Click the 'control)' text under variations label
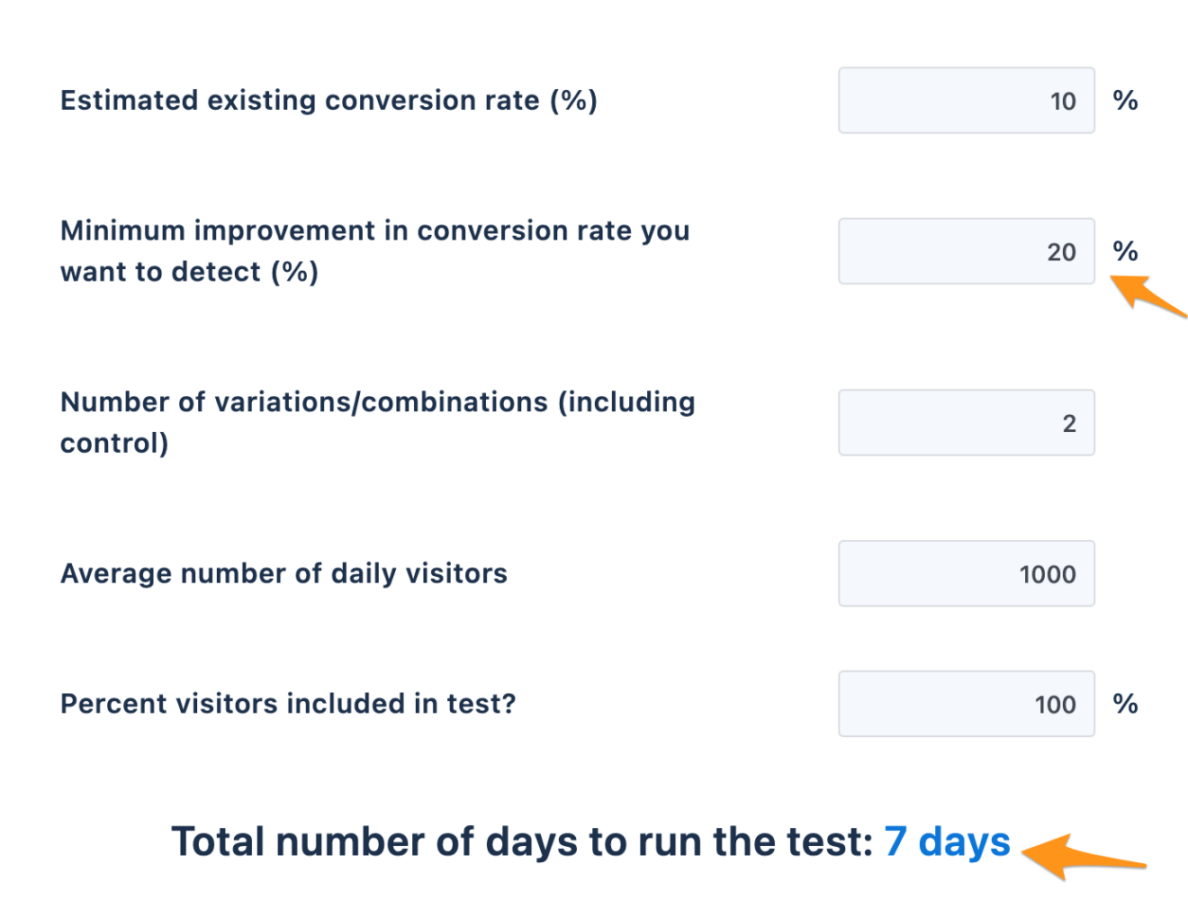Viewport: 1188px width, 900px height. click(114, 443)
